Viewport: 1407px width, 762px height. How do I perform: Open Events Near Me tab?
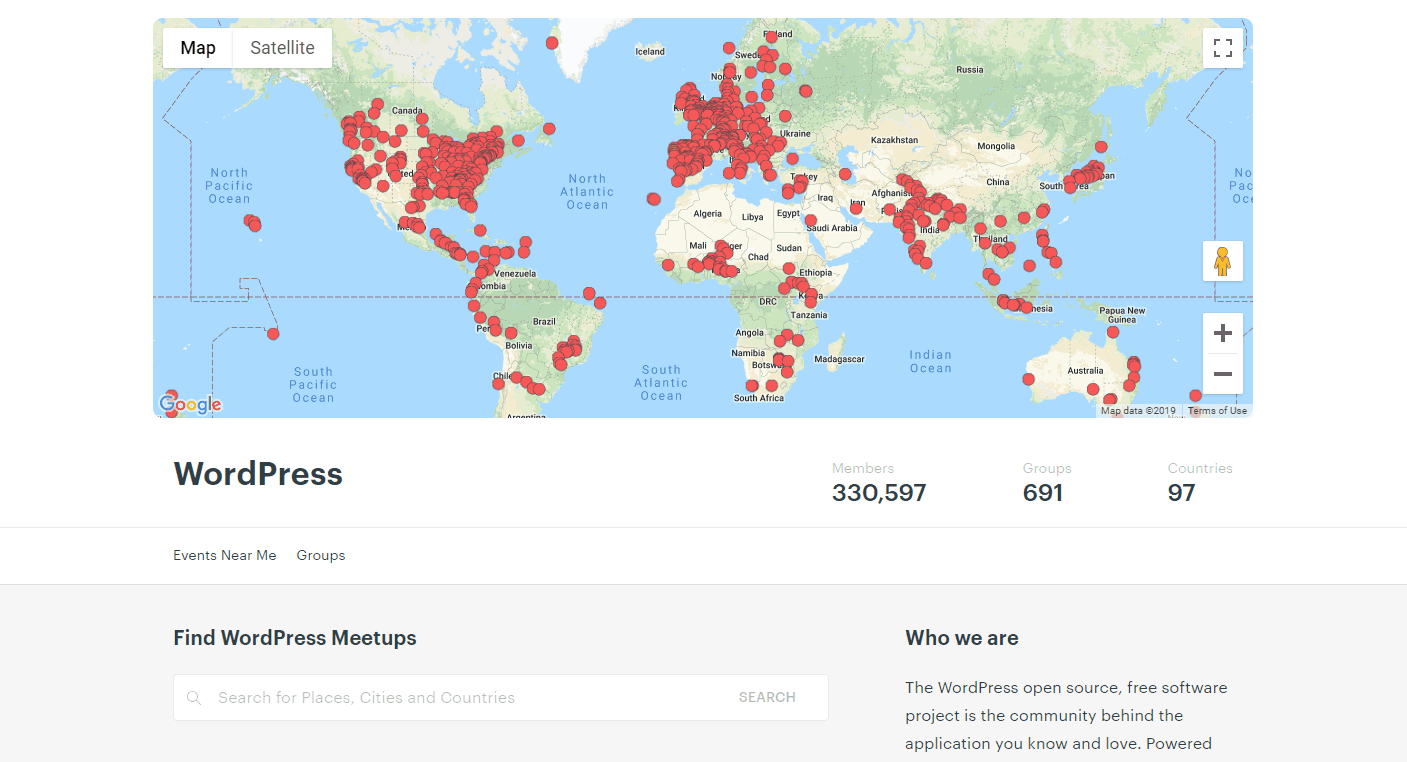tap(225, 555)
